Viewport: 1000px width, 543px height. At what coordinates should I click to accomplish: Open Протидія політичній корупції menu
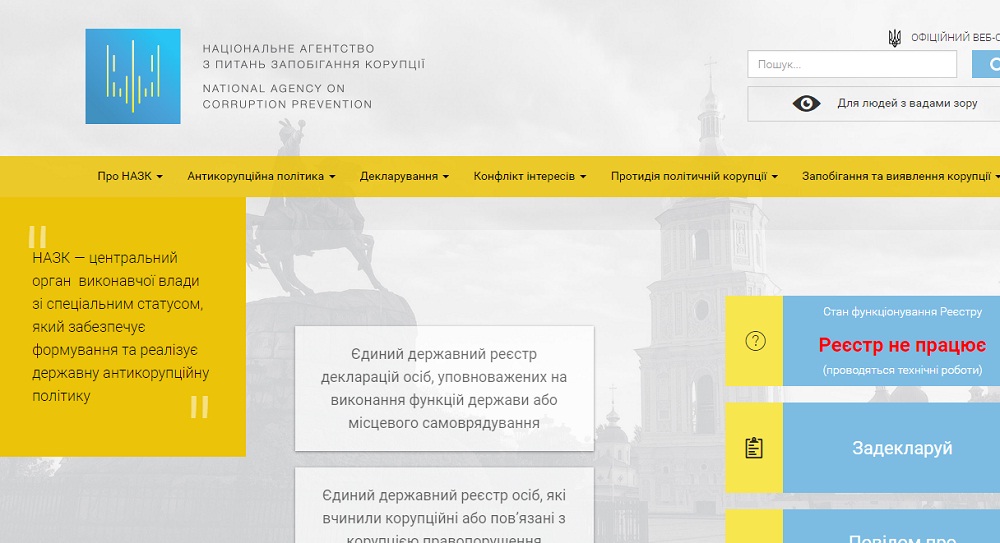[694, 176]
